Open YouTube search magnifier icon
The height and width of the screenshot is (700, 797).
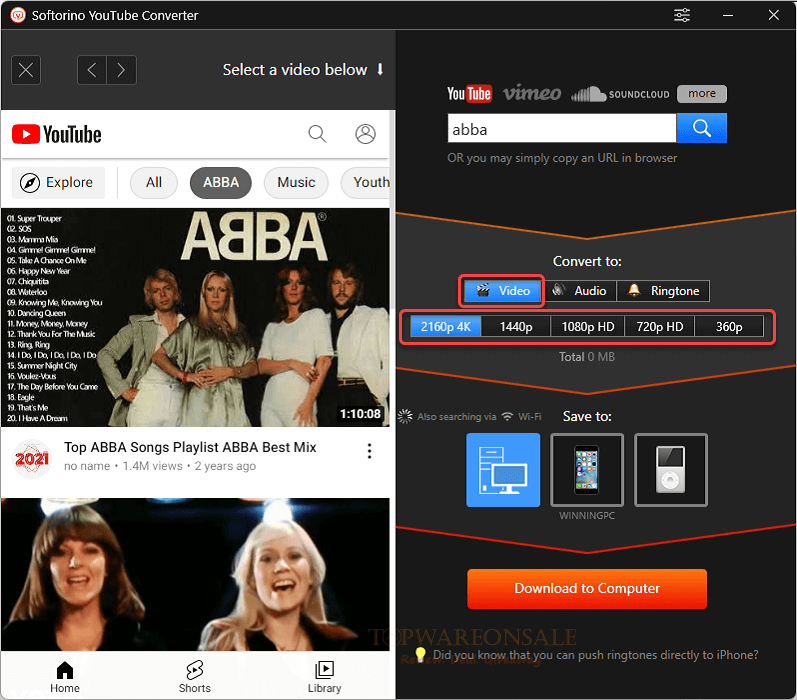click(317, 134)
